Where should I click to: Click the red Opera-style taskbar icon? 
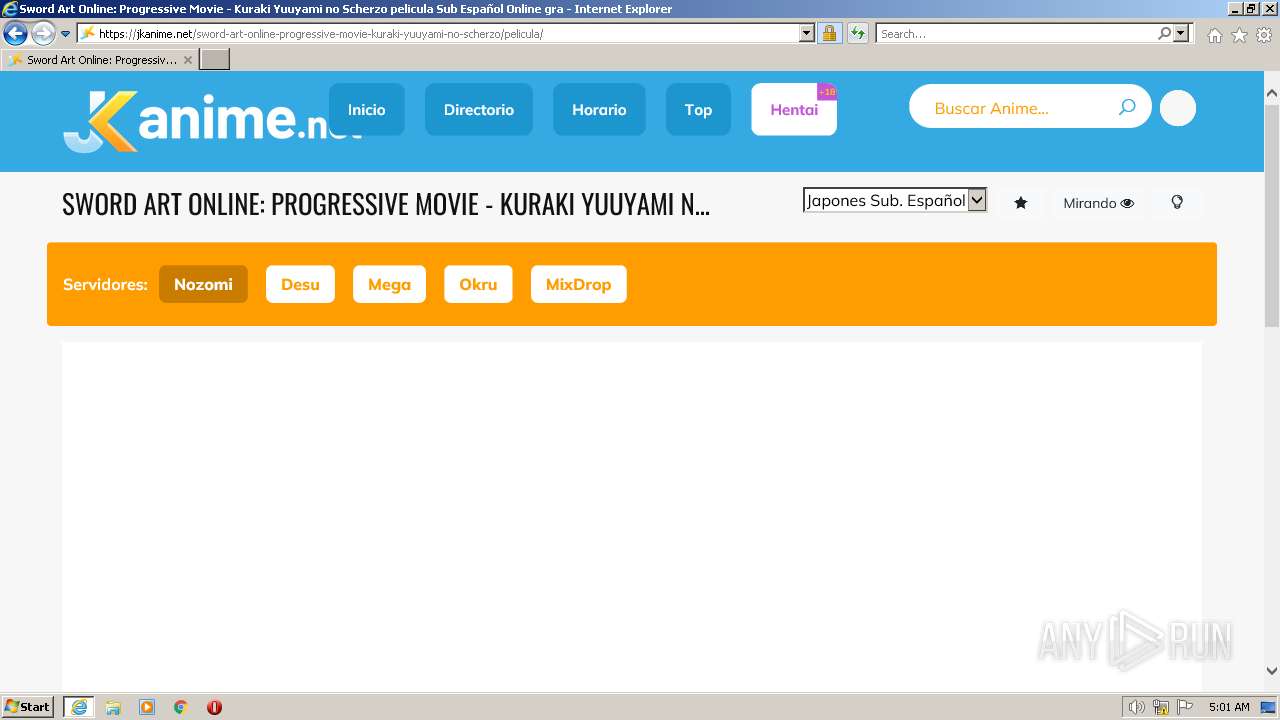coord(214,707)
